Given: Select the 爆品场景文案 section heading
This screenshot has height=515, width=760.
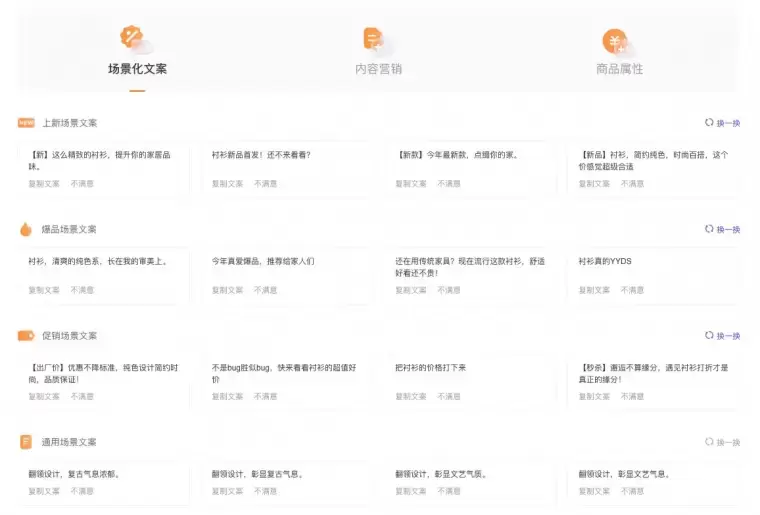Looking at the screenshot, I should coord(69,229).
